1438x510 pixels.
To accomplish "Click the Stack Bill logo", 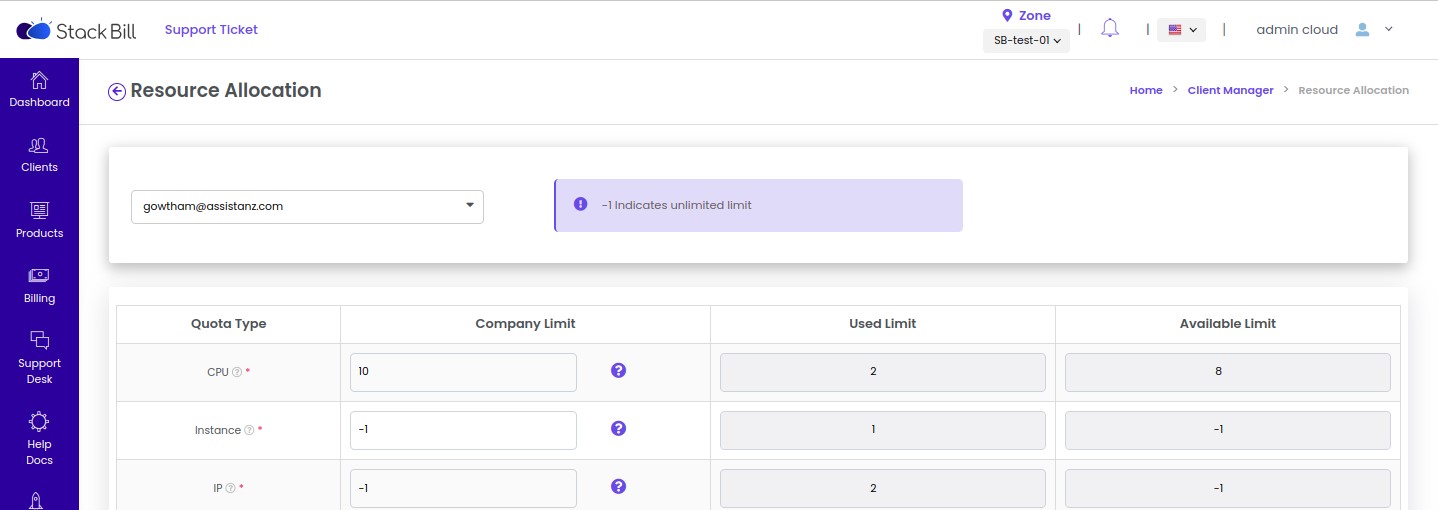I will [x=77, y=30].
